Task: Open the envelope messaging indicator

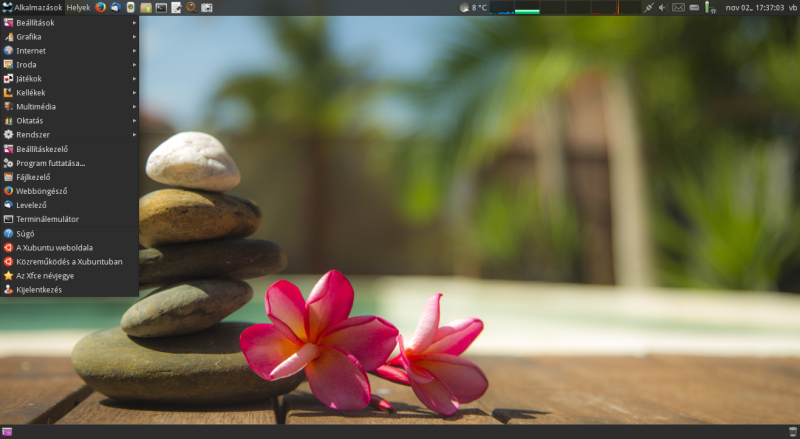Action: 678,8
